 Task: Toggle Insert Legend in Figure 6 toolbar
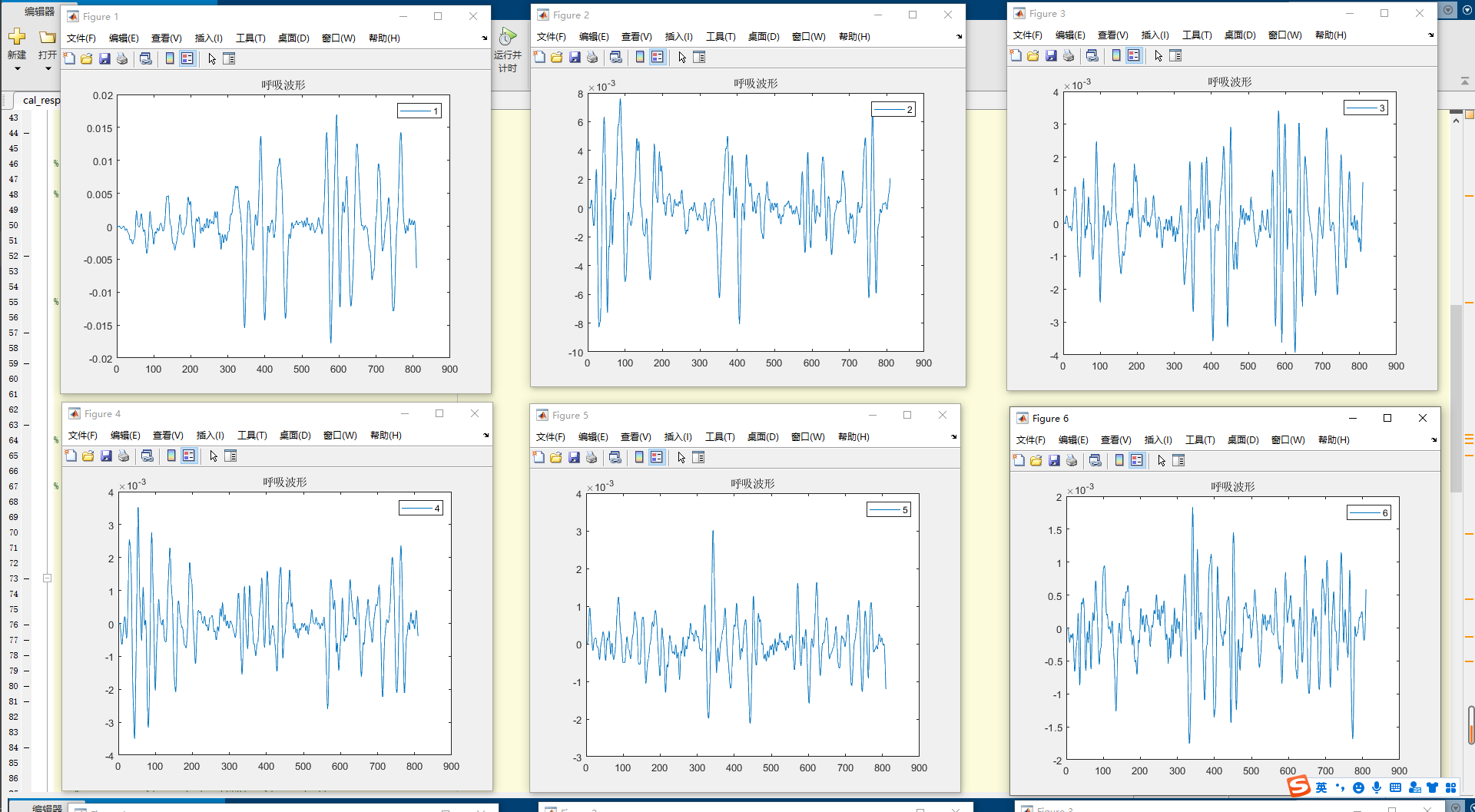point(1137,460)
